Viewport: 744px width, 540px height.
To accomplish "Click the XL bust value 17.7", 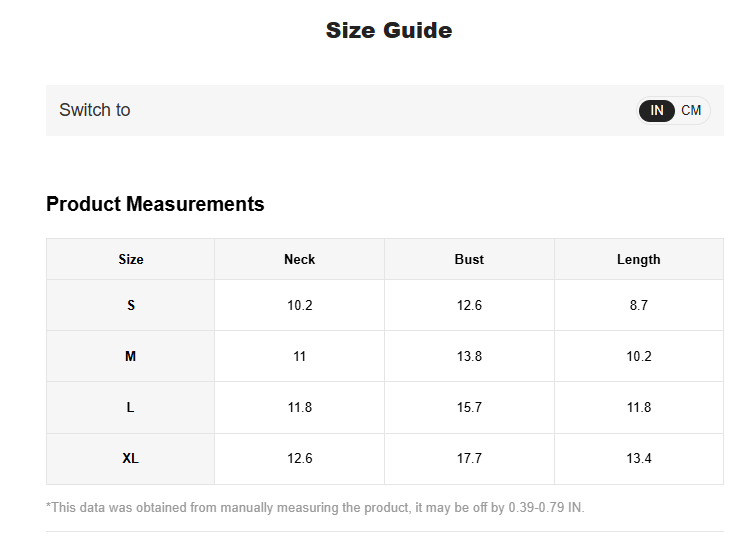I will point(469,458).
